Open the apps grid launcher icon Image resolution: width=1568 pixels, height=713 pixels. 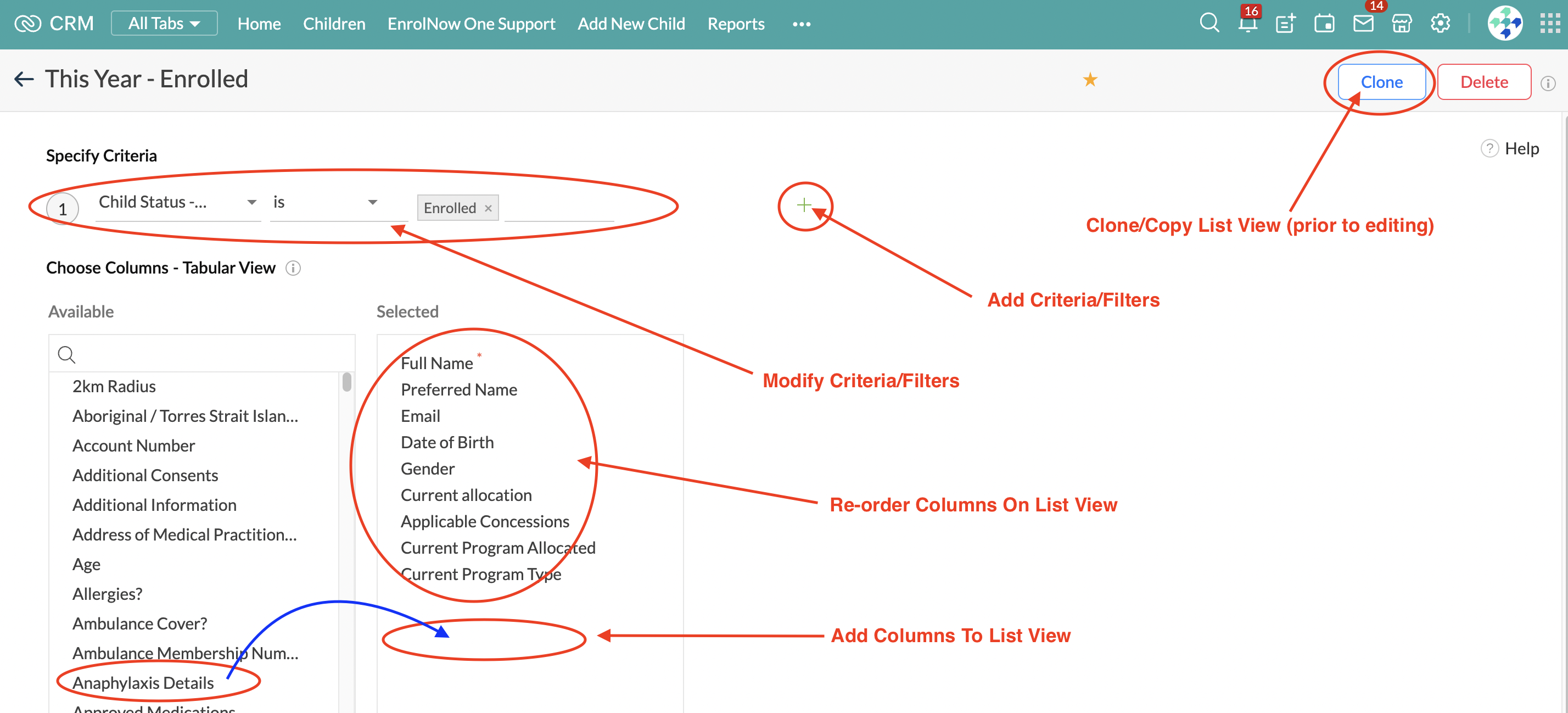click(x=1549, y=24)
